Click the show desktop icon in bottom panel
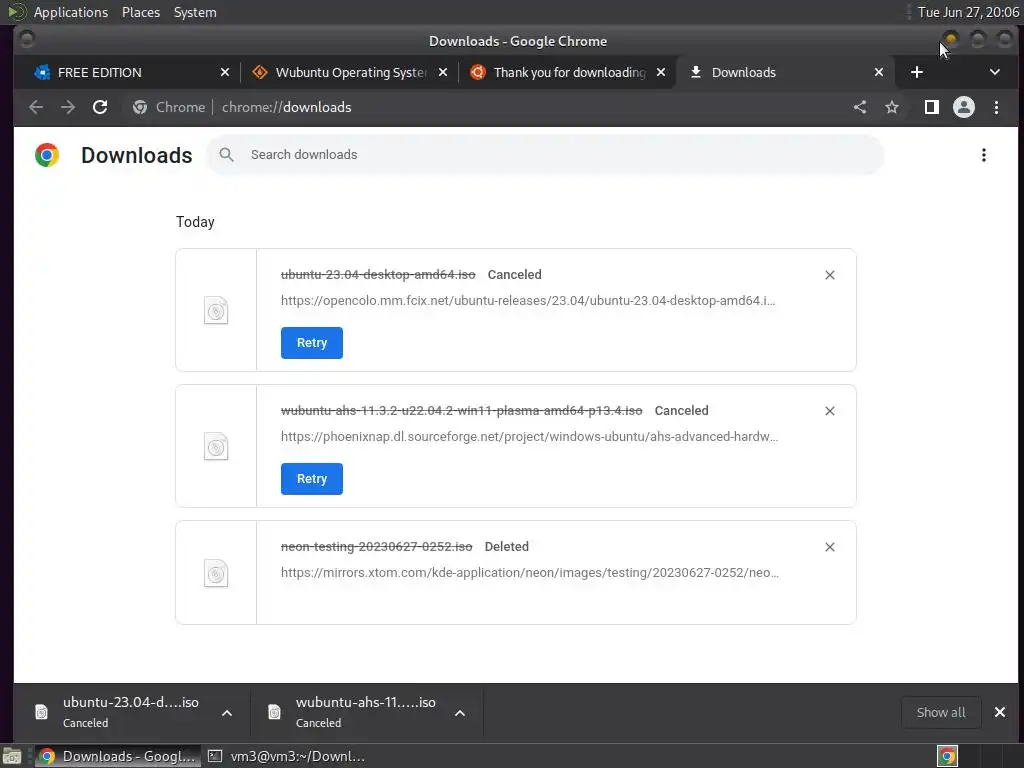1024x768 pixels. [x=11, y=756]
